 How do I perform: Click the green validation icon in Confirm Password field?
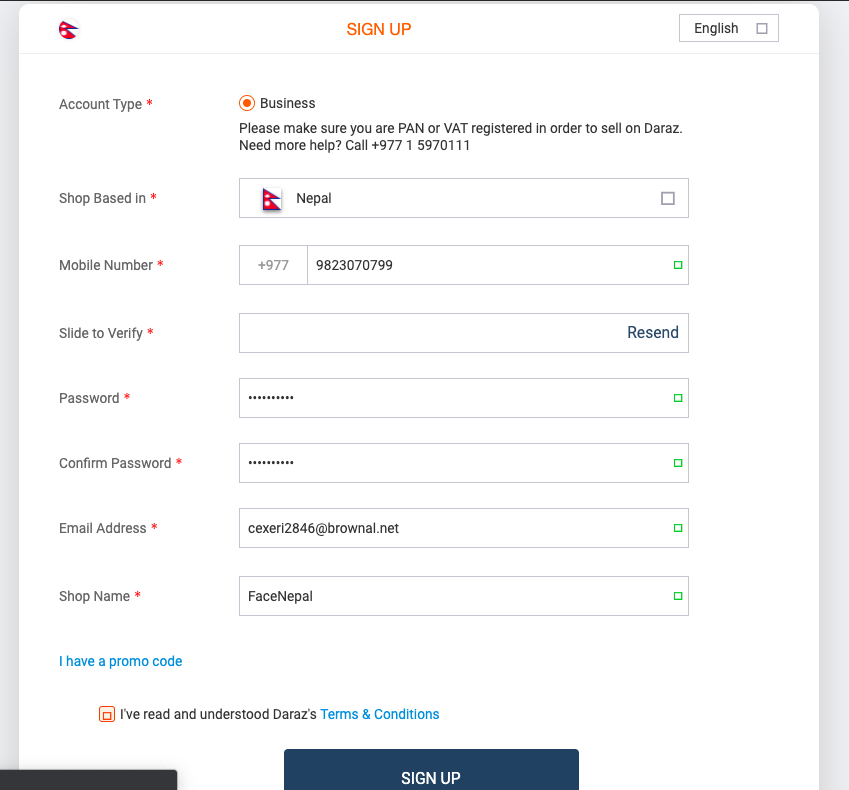[677, 463]
